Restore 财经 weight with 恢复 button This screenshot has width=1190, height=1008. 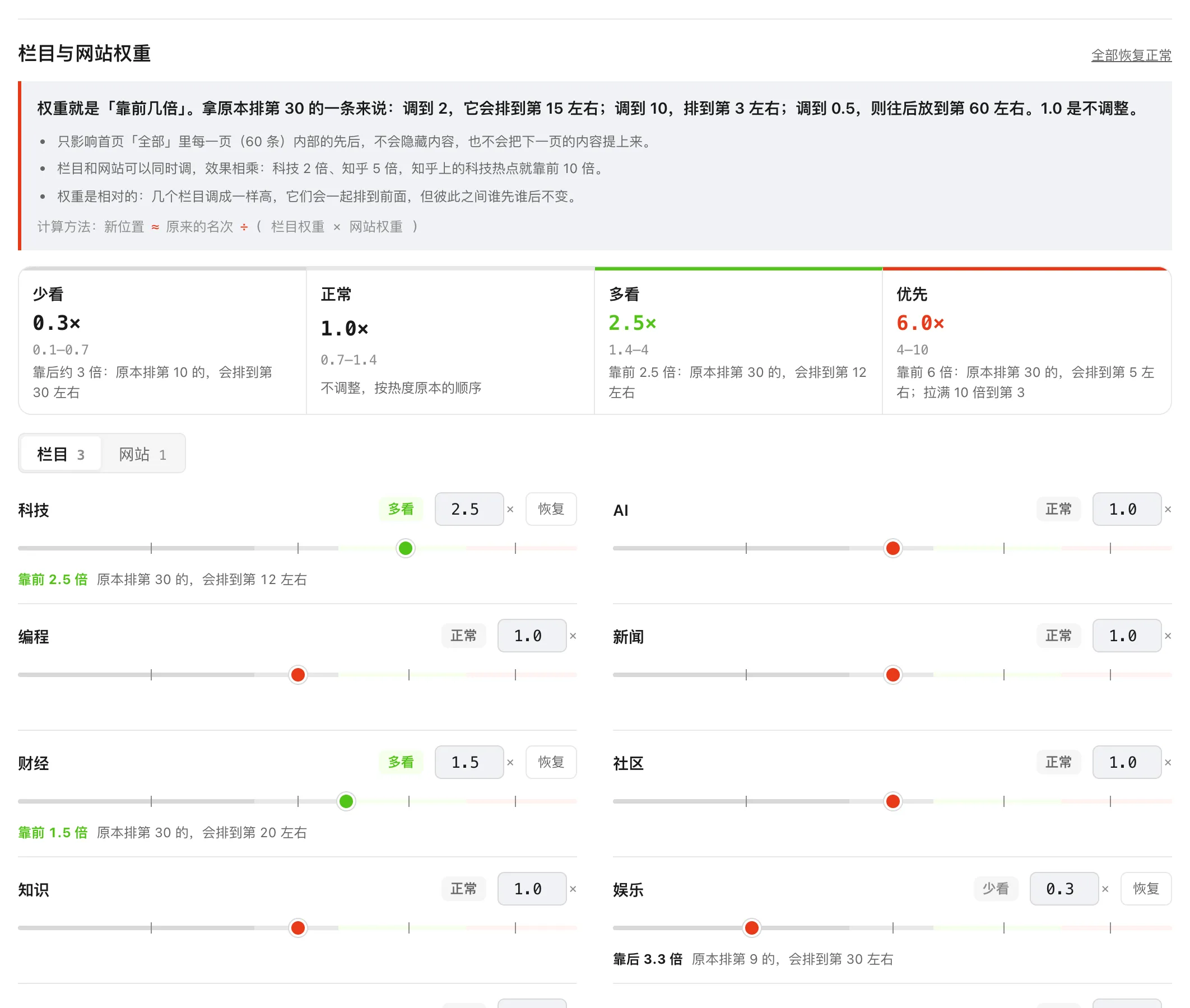[551, 762]
